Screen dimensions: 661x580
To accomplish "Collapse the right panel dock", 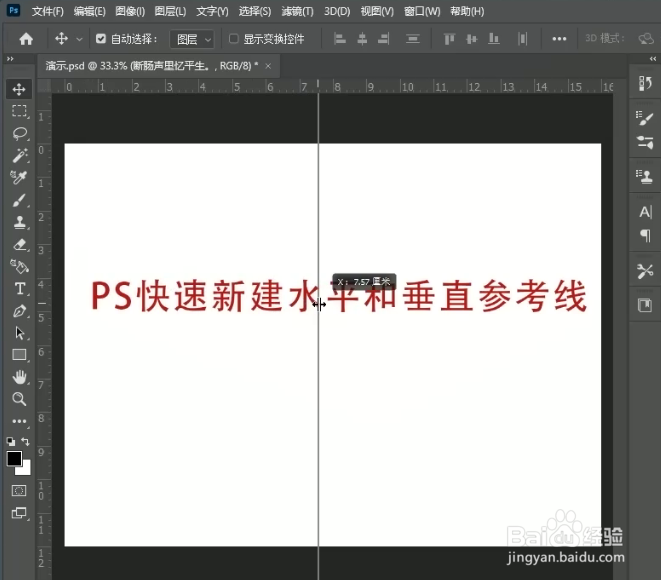I will [653, 59].
